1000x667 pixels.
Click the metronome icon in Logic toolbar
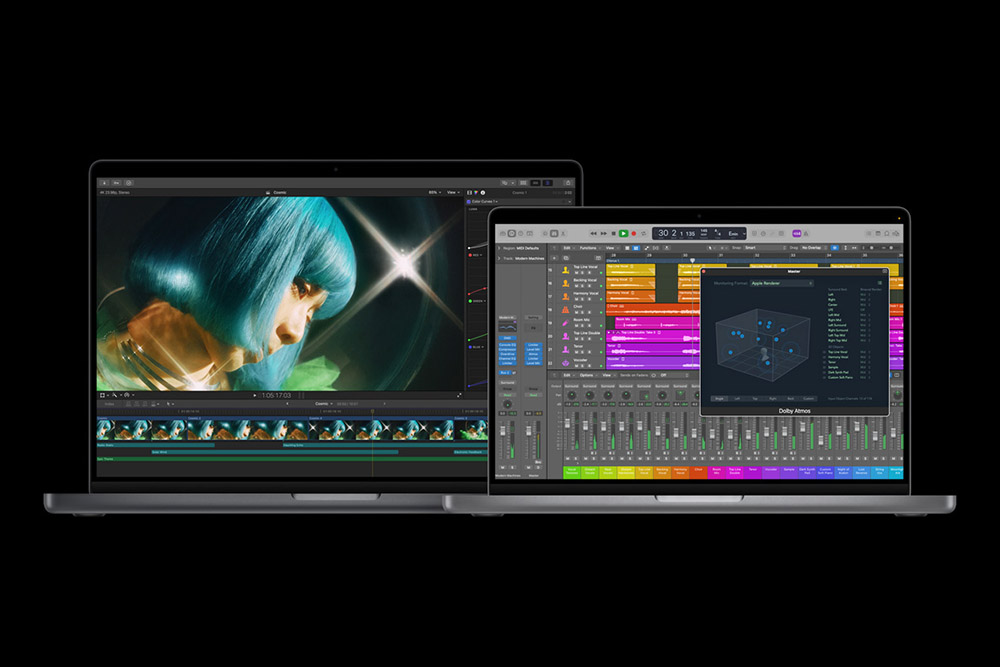tap(806, 233)
